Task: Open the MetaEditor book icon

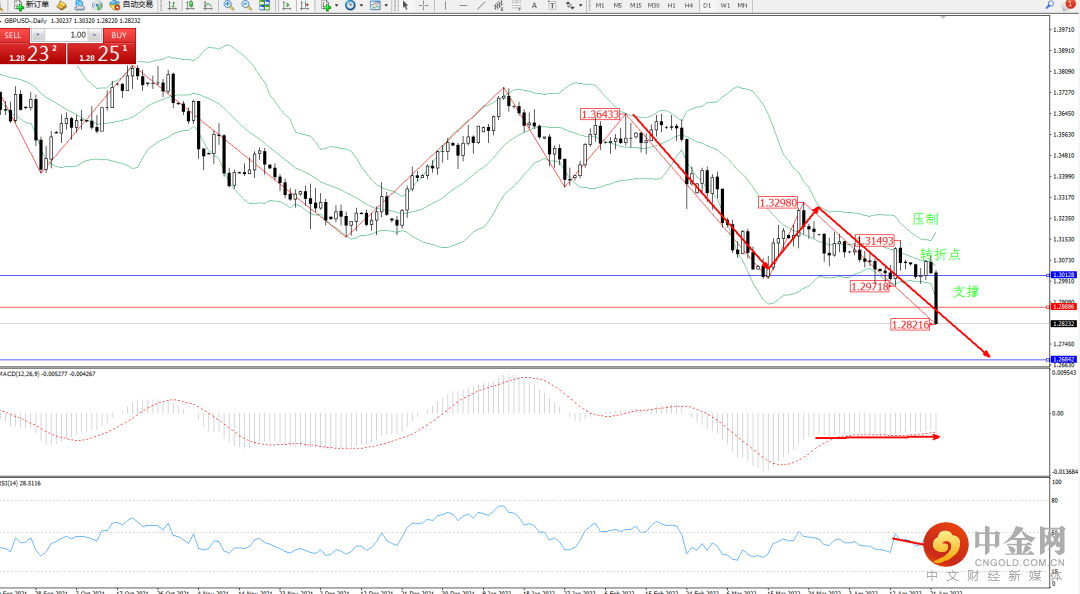Action: point(61,5)
